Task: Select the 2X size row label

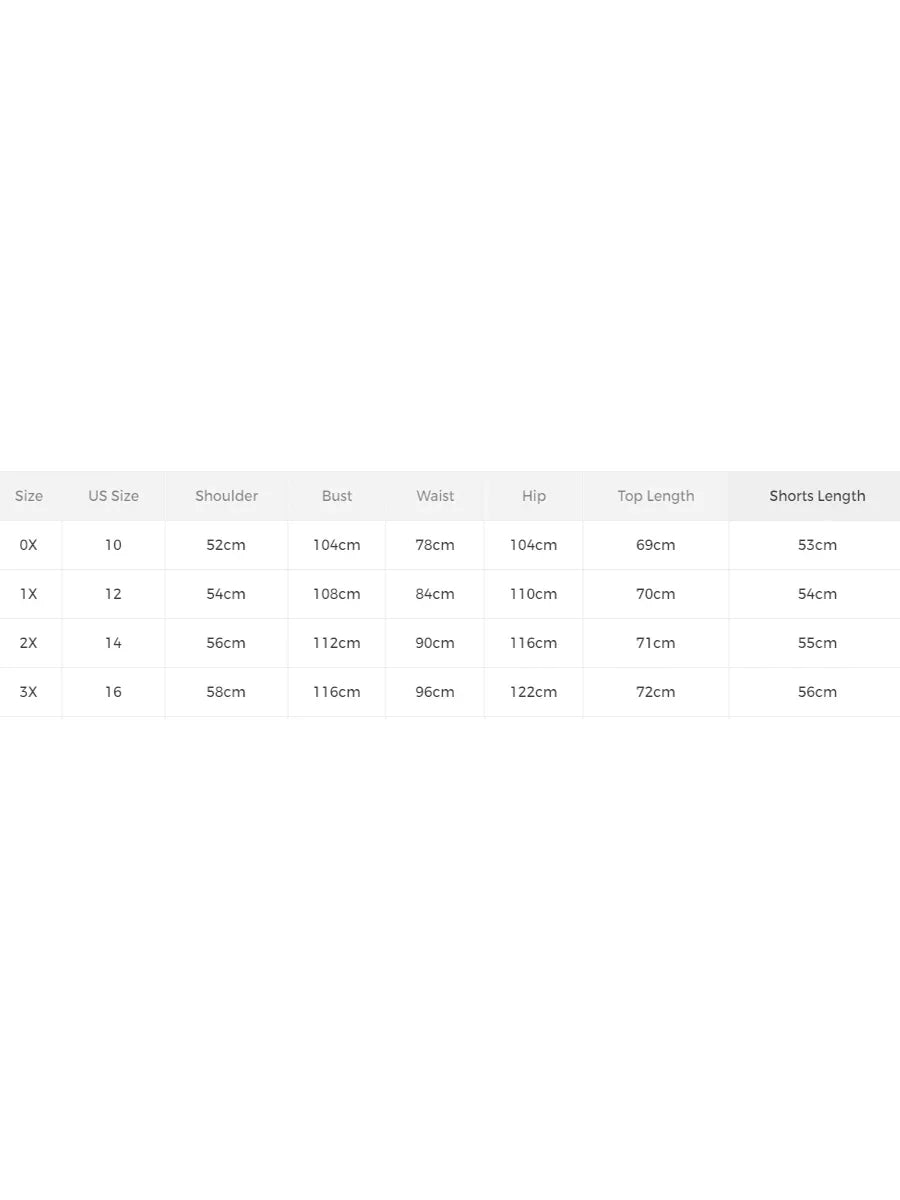Action: (x=29, y=643)
